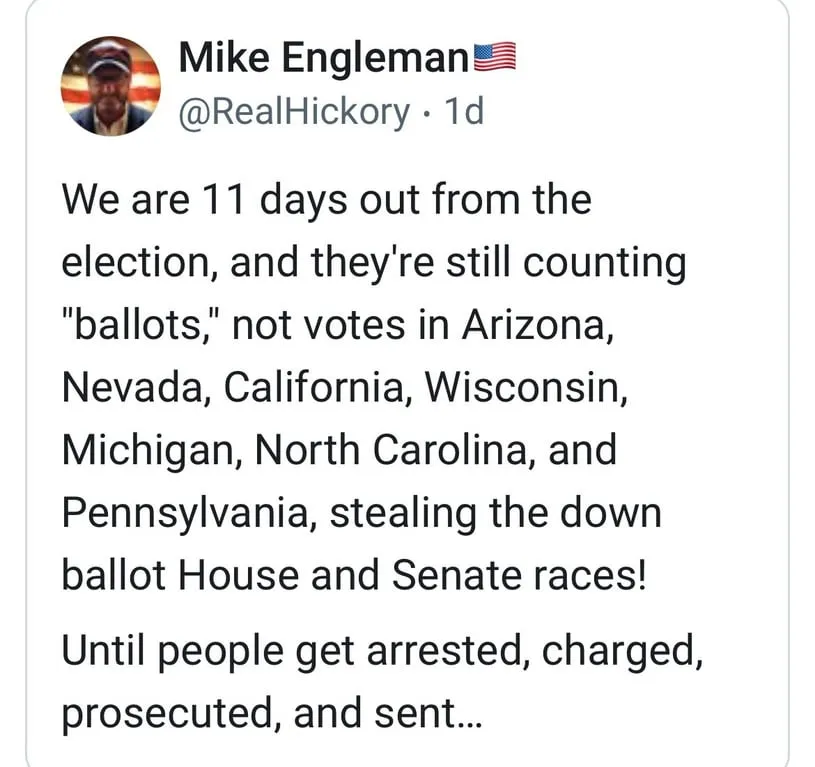Image resolution: width=815 pixels, height=767 pixels.
Task: Open the @RealHickory handle
Action: coord(294,112)
